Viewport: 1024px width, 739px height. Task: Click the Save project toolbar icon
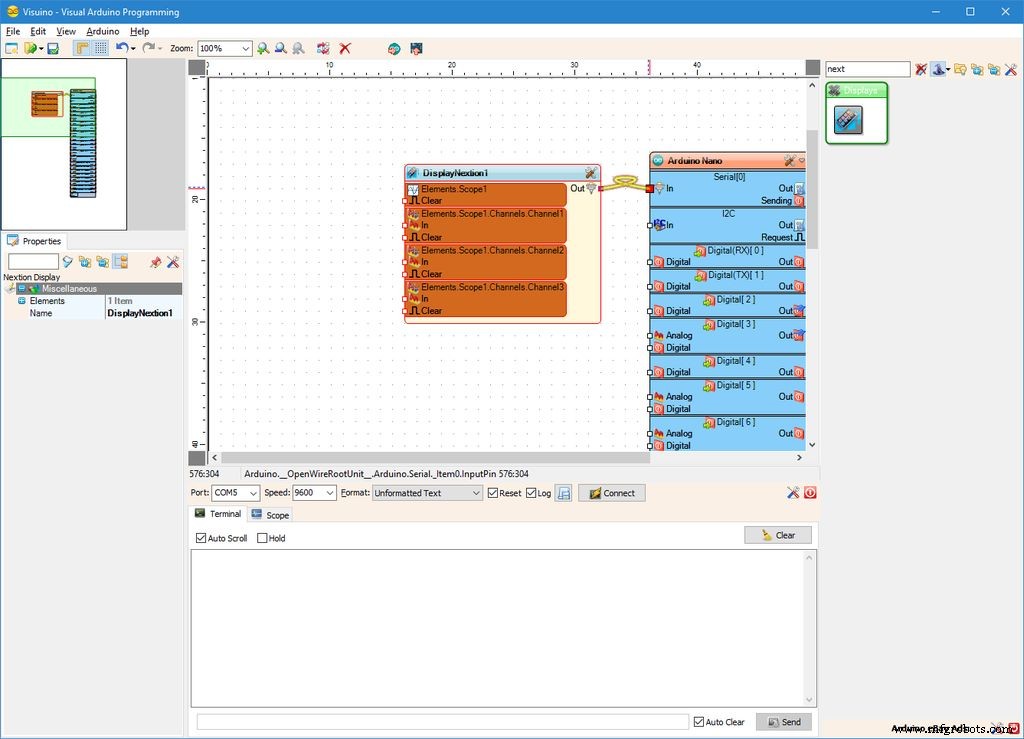click(x=53, y=48)
